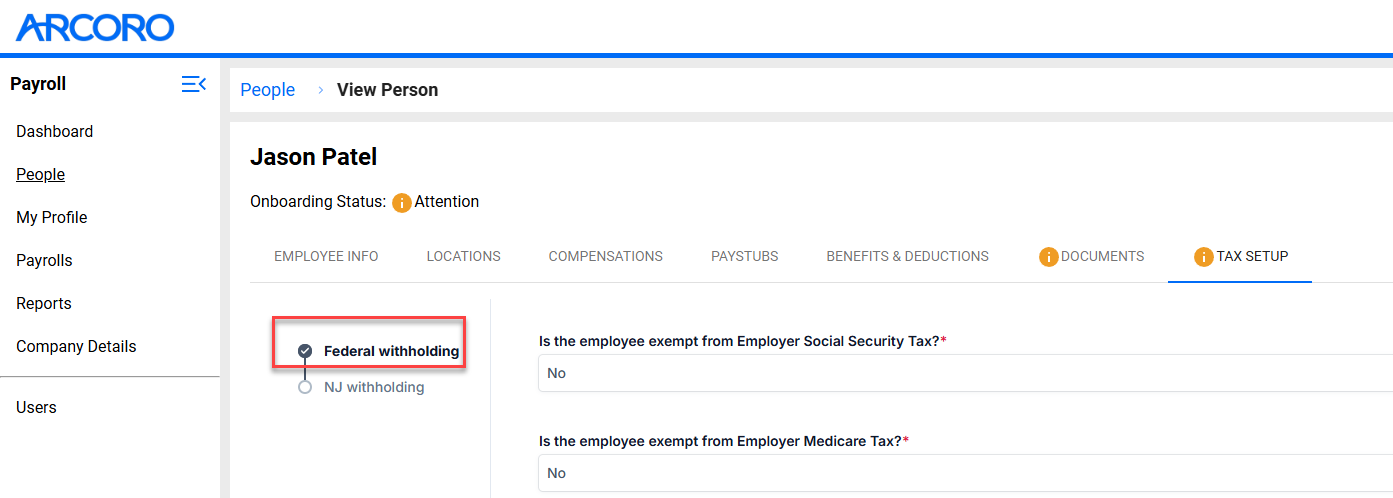Viewport: 1393px width, 498px height.
Task: Click the breadcrumb chevron separator
Action: click(x=321, y=90)
